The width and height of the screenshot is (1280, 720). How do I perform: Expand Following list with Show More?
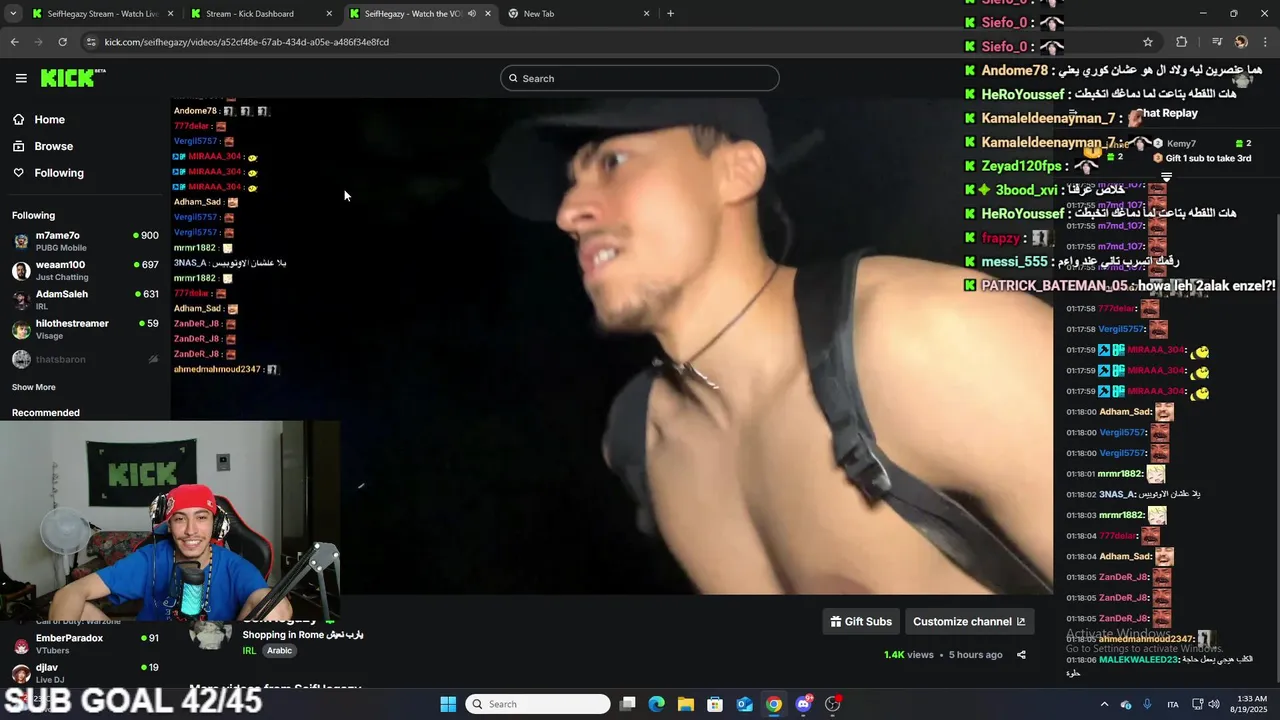coord(34,387)
